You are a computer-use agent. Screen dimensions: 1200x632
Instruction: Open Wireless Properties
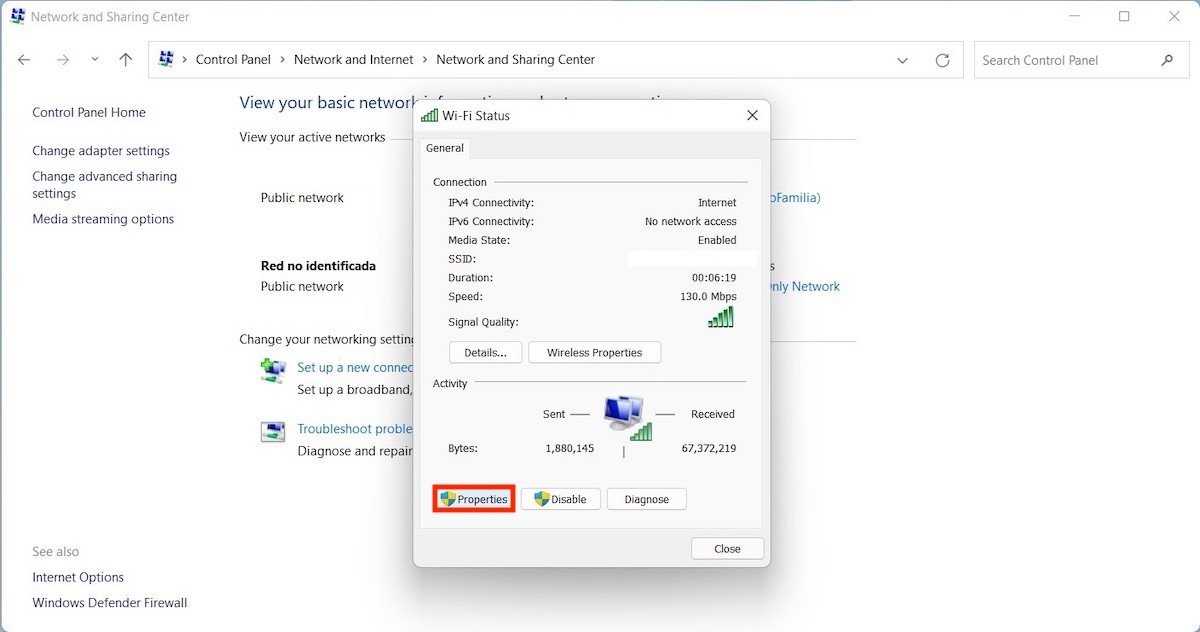[594, 353]
